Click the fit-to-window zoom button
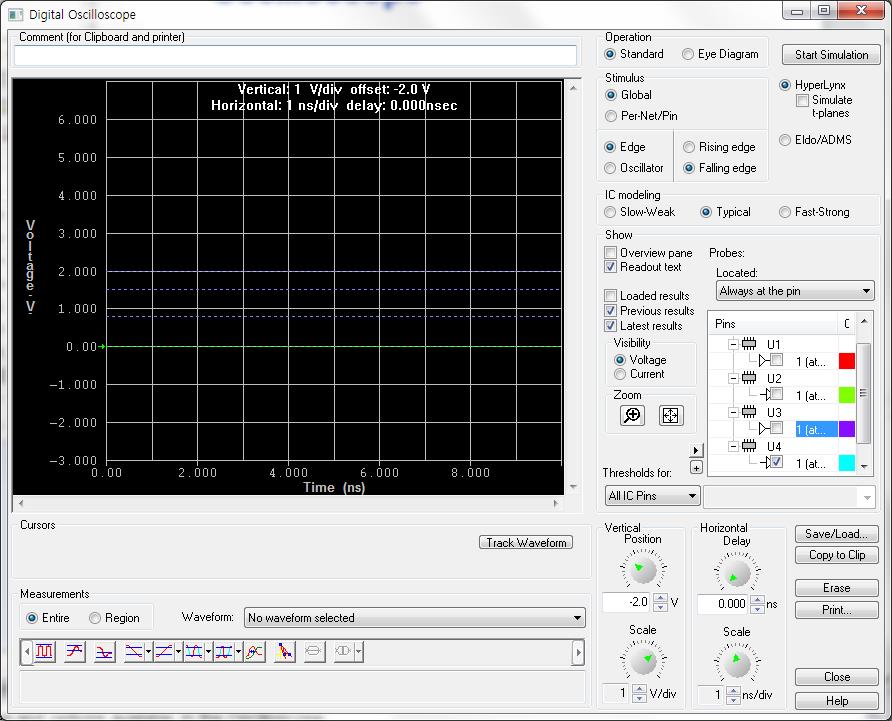This screenshot has width=892, height=721. [x=671, y=415]
